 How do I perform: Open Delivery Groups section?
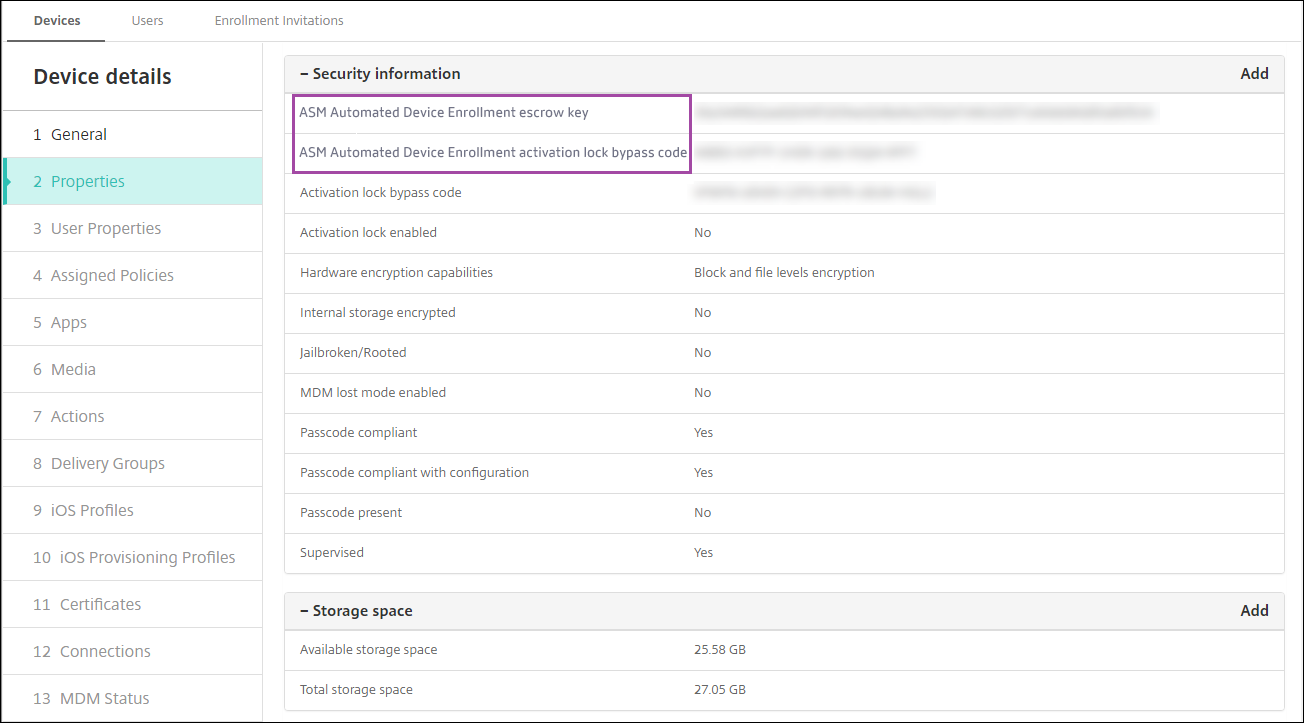click(107, 463)
